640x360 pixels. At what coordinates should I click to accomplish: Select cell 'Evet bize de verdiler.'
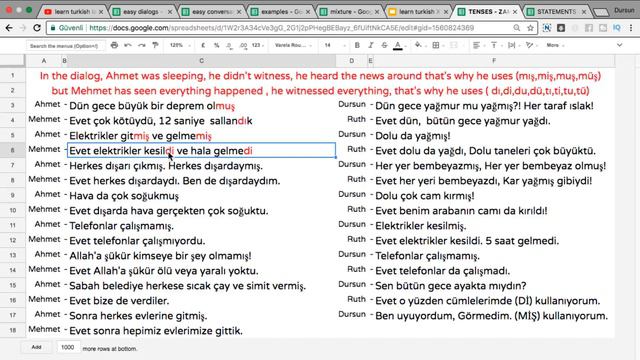(x=201, y=301)
